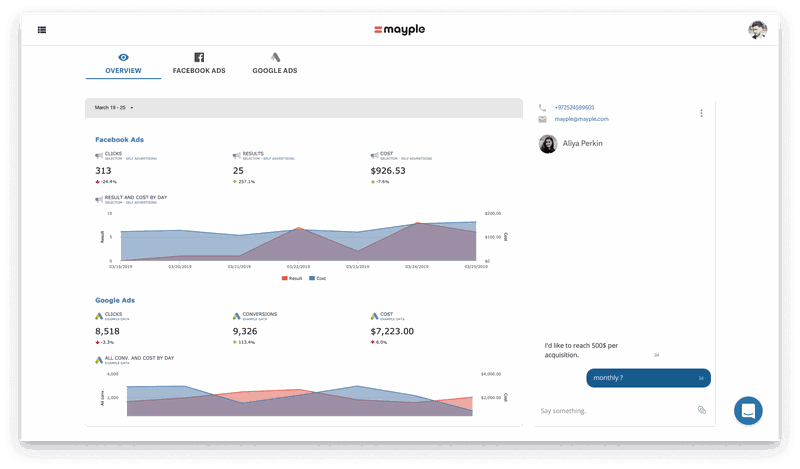Click Google Ads icon beside All Conv. and Cost
This screenshot has height=469, width=800.
99,360
